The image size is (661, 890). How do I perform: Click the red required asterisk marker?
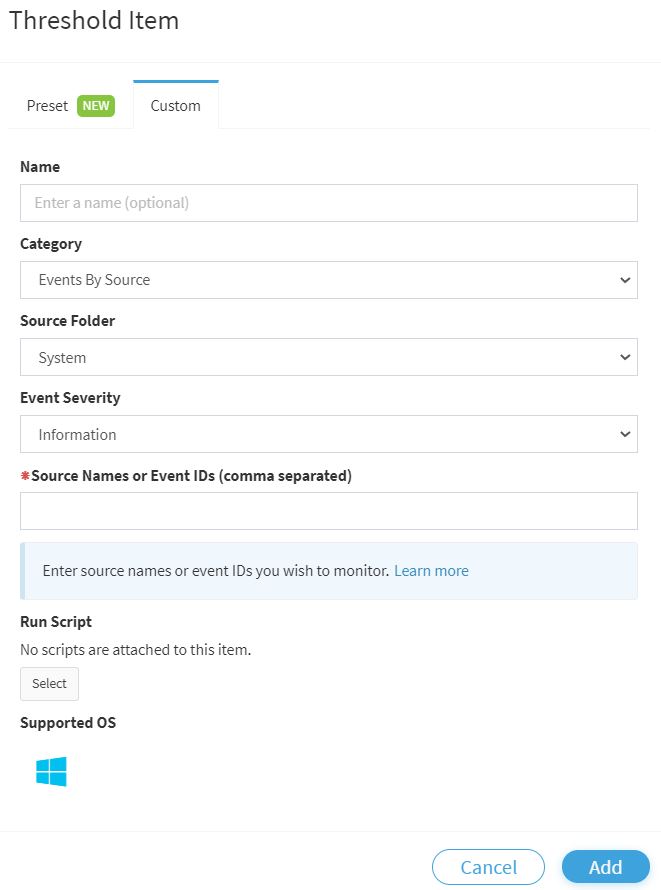[25, 475]
